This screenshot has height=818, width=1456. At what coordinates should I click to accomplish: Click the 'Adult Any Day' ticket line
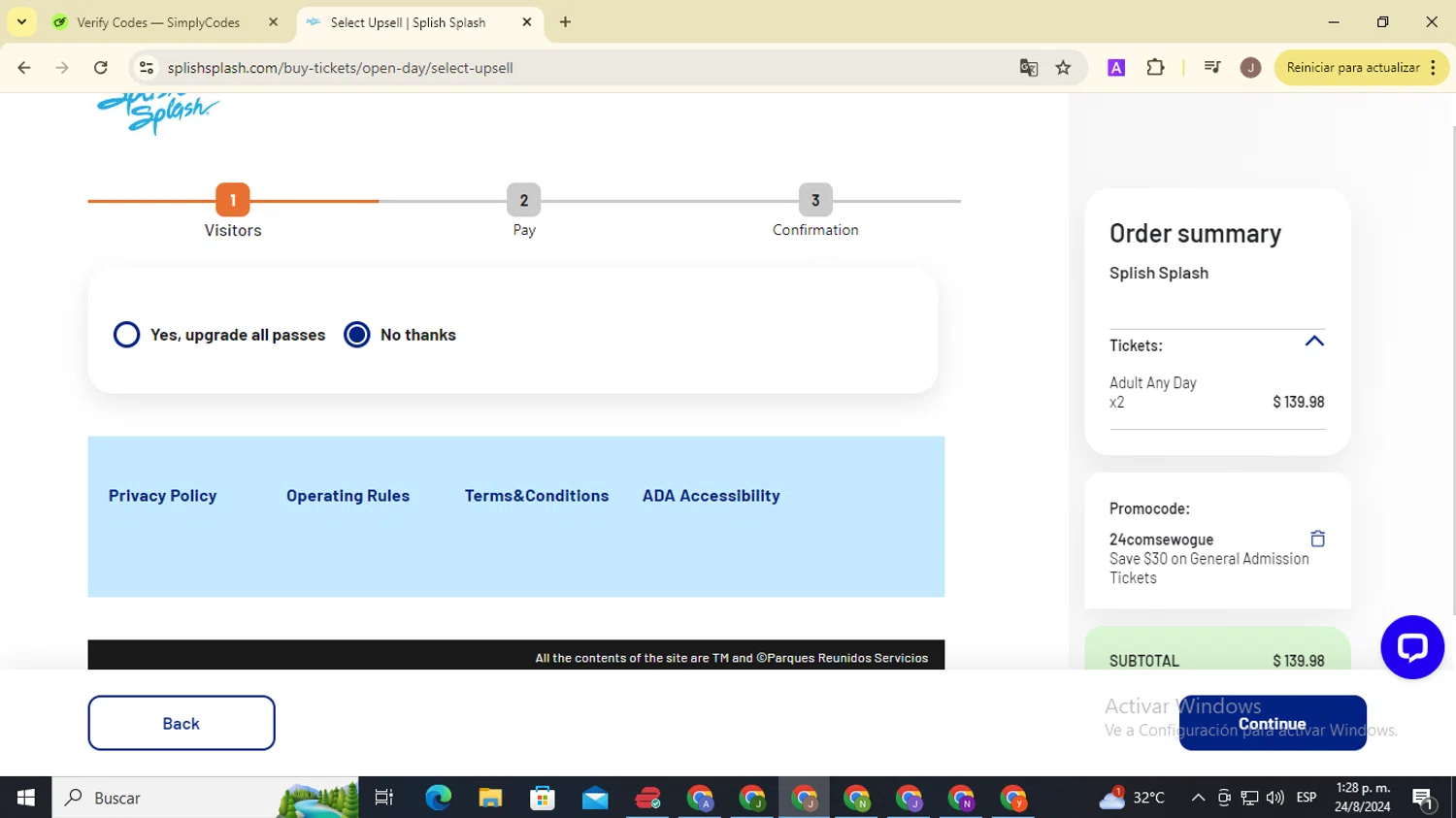click(x=1153, y=383)
